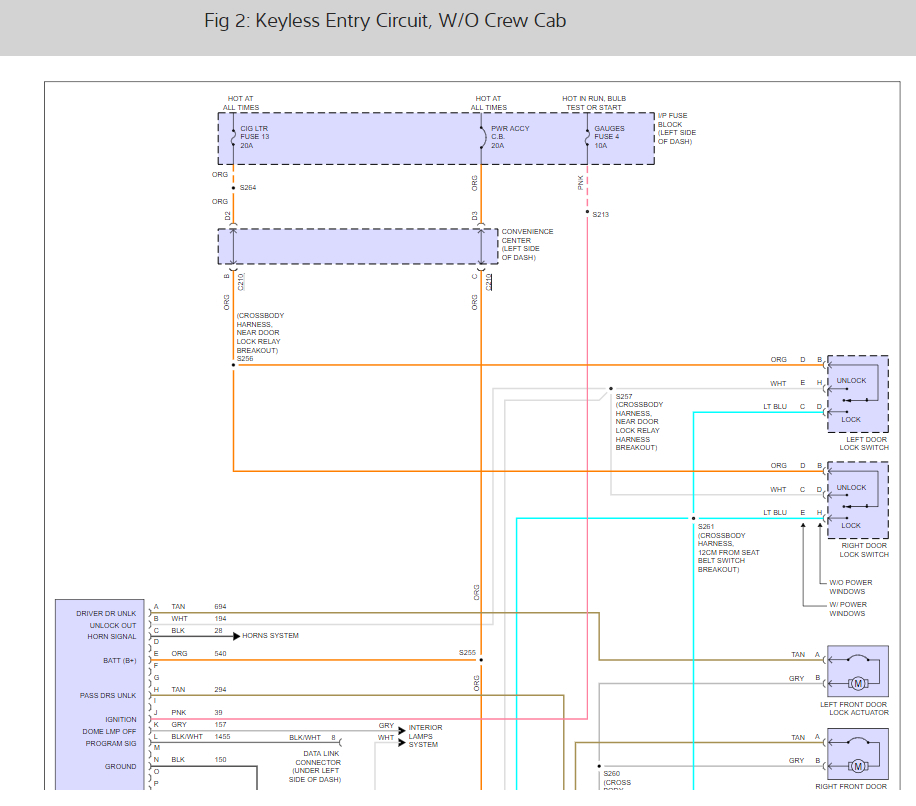Screen dimensions: 916x806
Task: Click wire circuit number '157'
Action: pos(220,724)
